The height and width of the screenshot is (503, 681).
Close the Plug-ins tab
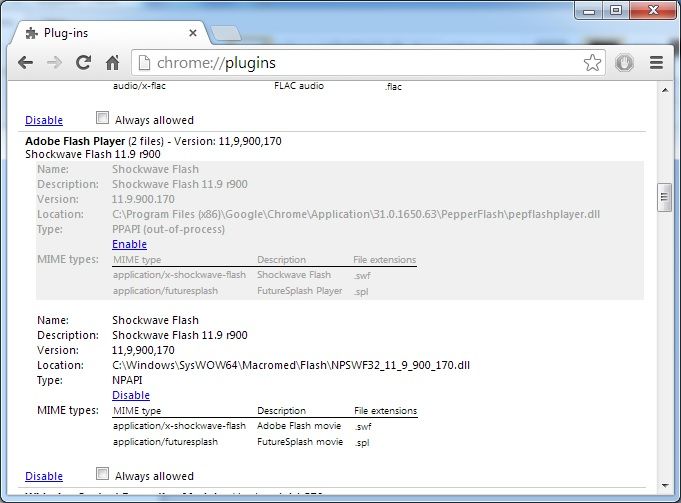193,33
